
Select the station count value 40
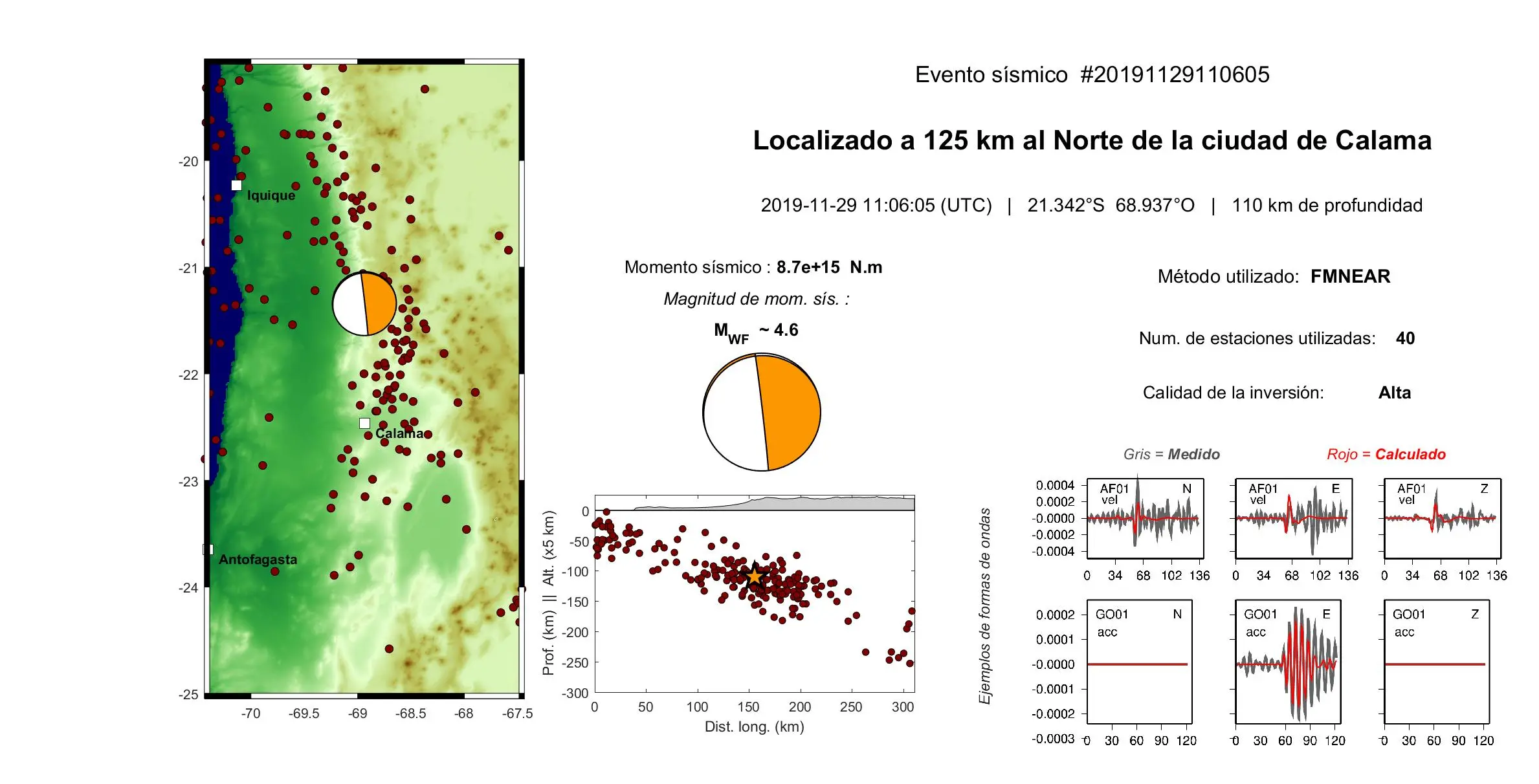tap(1405, 338)
